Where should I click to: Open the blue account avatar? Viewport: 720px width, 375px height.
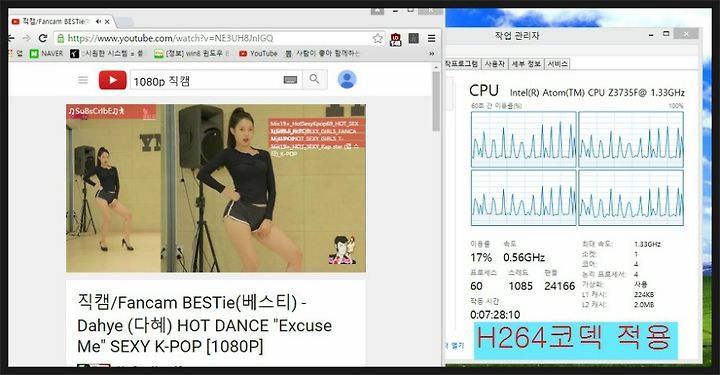[x=347, y=79]
